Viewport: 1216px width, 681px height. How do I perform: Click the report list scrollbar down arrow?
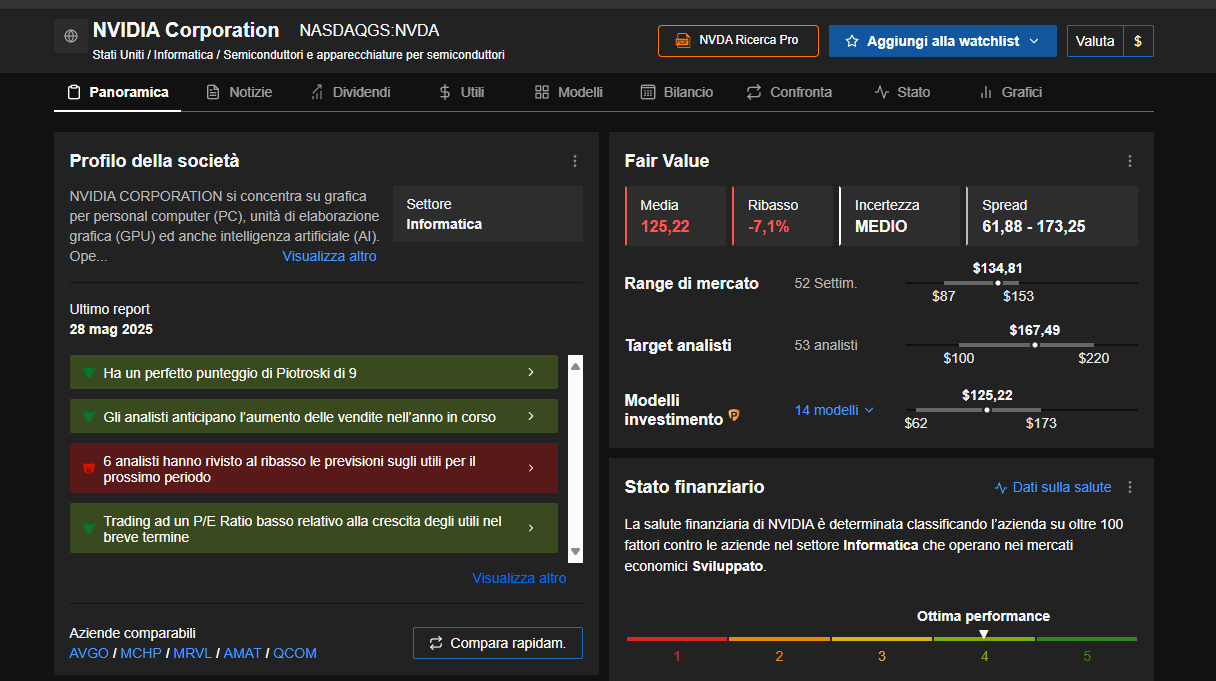click(x=575, y=552)
